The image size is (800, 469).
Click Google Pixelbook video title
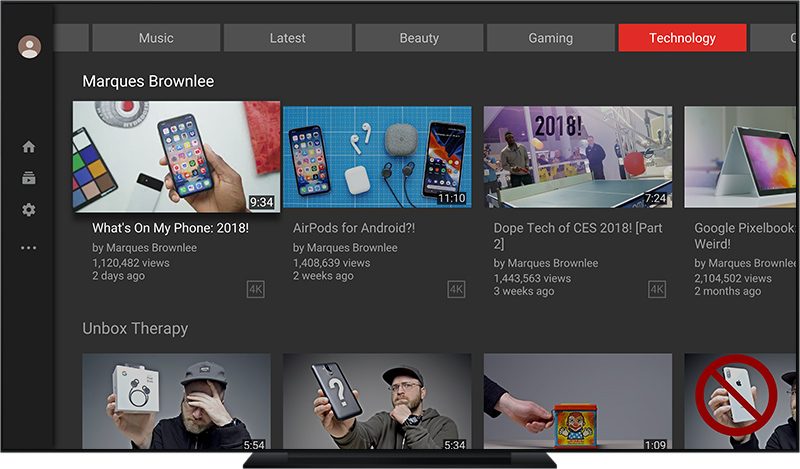point(744,235)
